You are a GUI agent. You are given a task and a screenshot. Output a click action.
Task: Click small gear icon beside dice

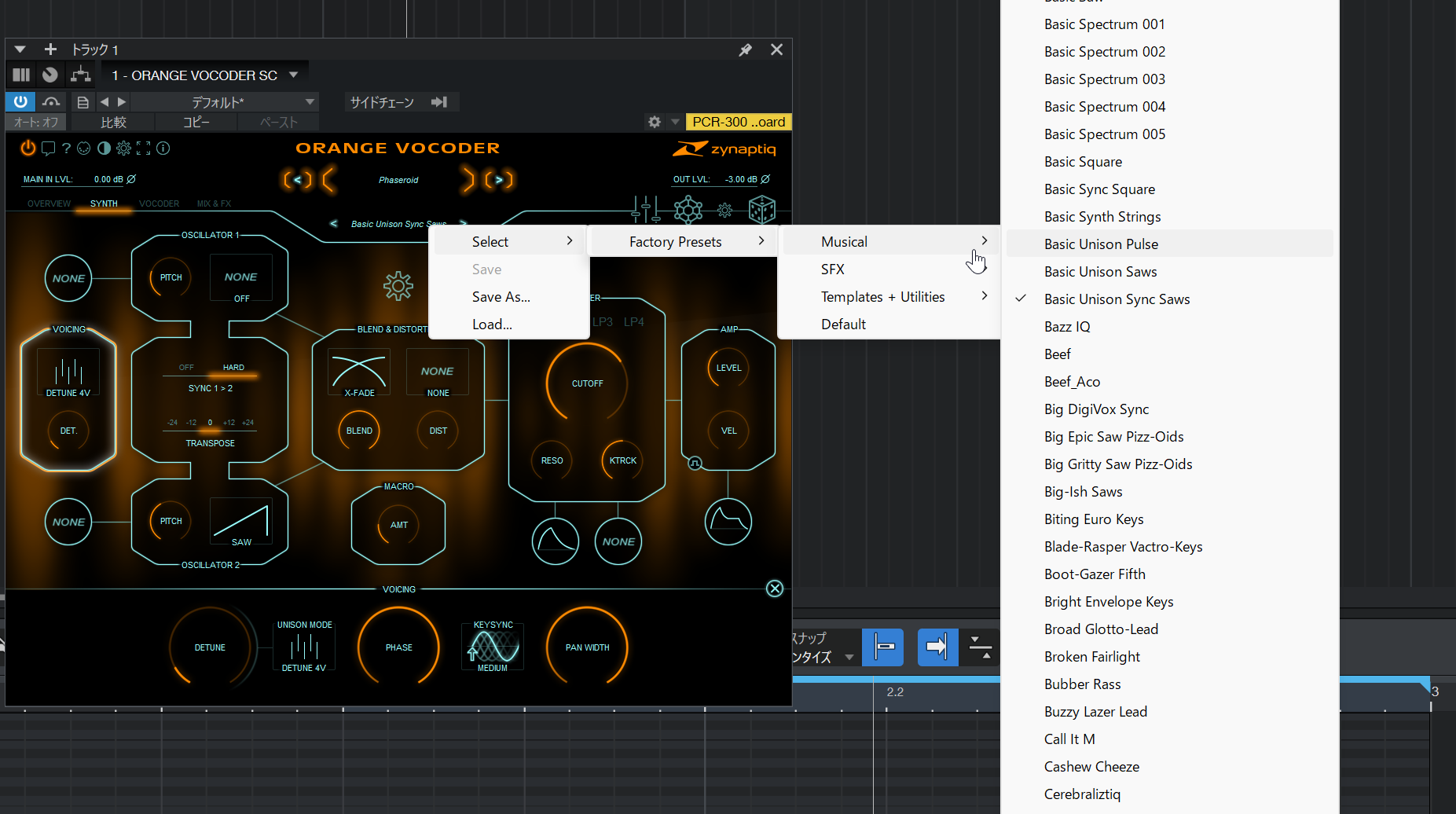(x=724, y=211)
